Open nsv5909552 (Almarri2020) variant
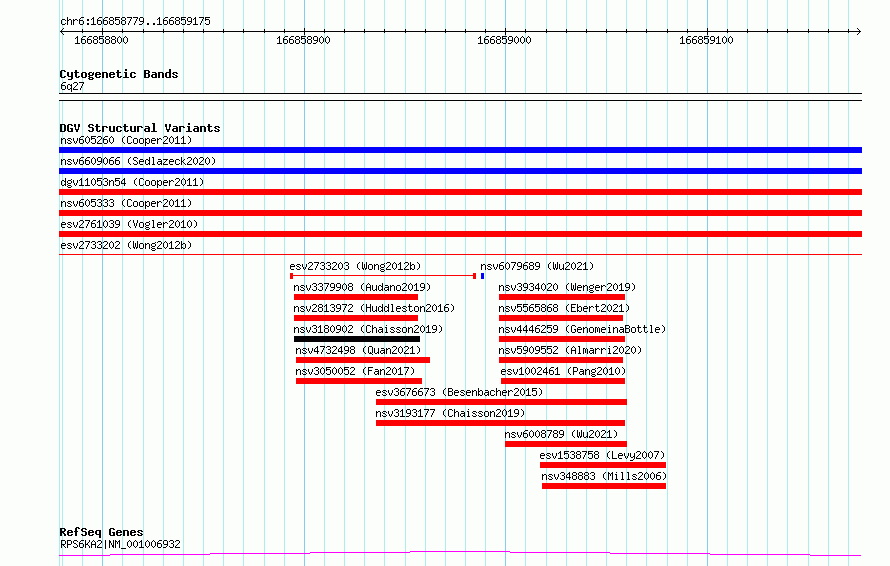 tap(570, 350)
